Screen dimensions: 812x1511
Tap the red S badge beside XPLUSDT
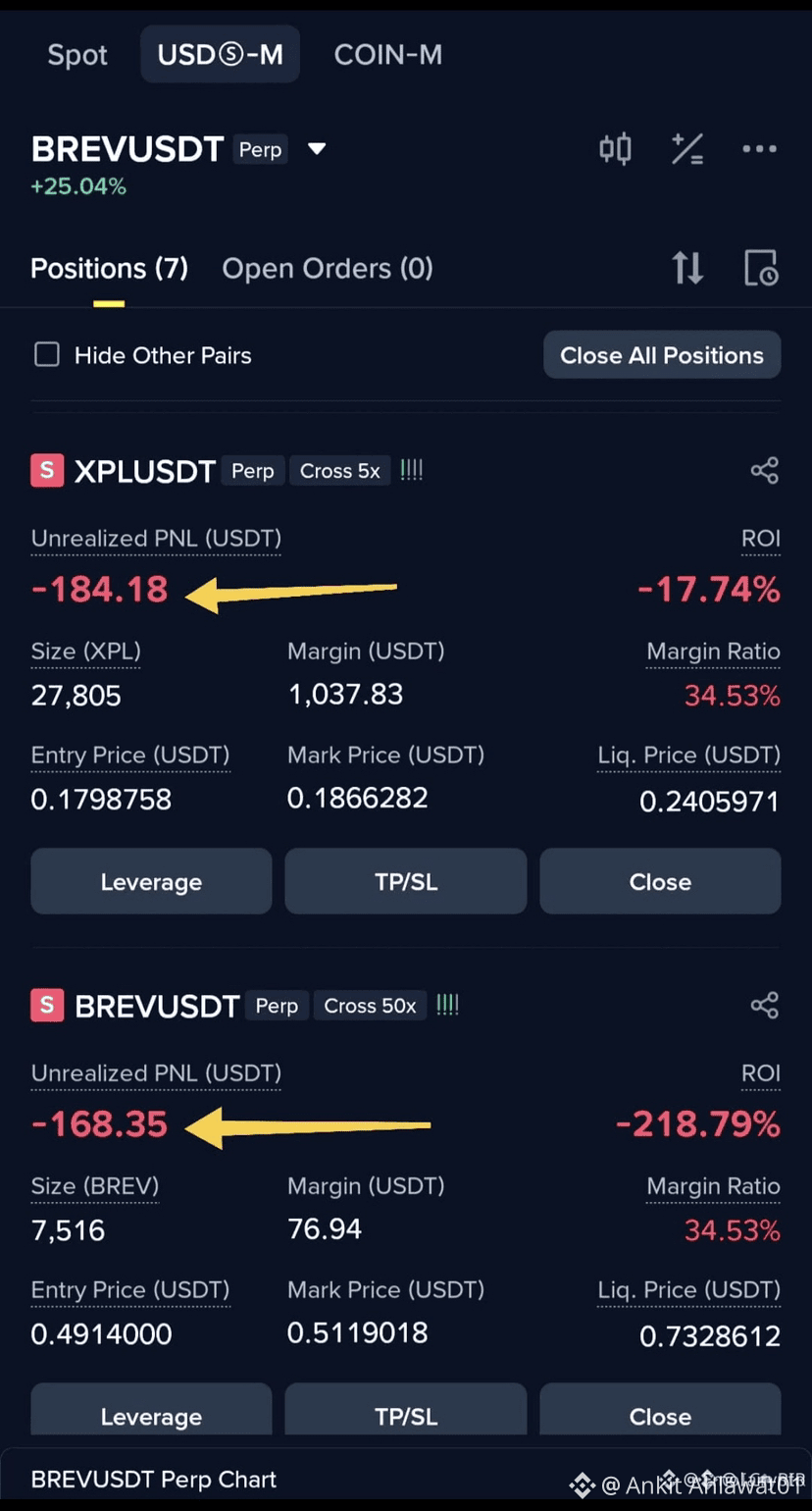(47, 471)
